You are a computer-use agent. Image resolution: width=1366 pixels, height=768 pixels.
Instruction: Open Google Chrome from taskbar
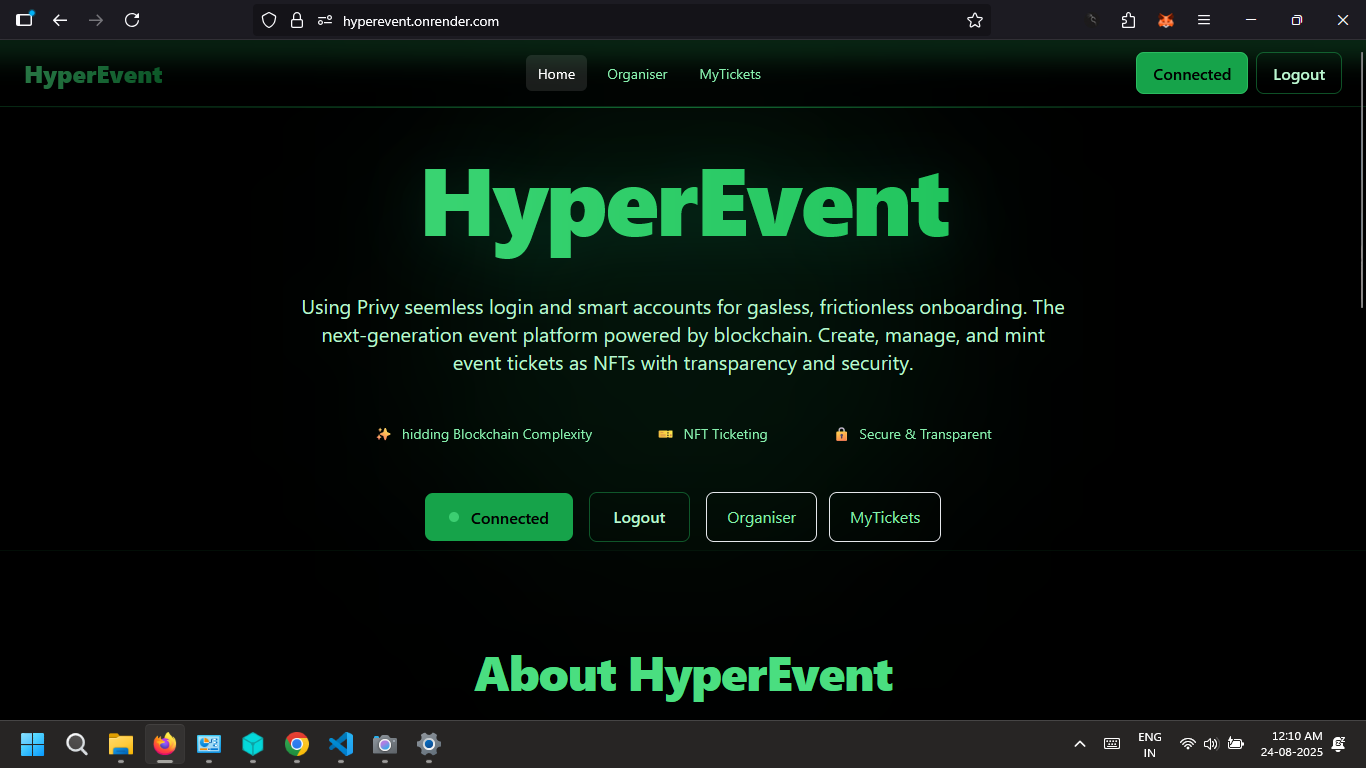pos(297,744)
